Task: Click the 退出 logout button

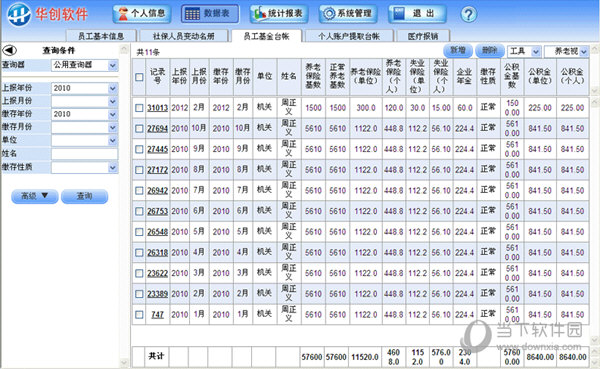Action: tap(417, 14)
